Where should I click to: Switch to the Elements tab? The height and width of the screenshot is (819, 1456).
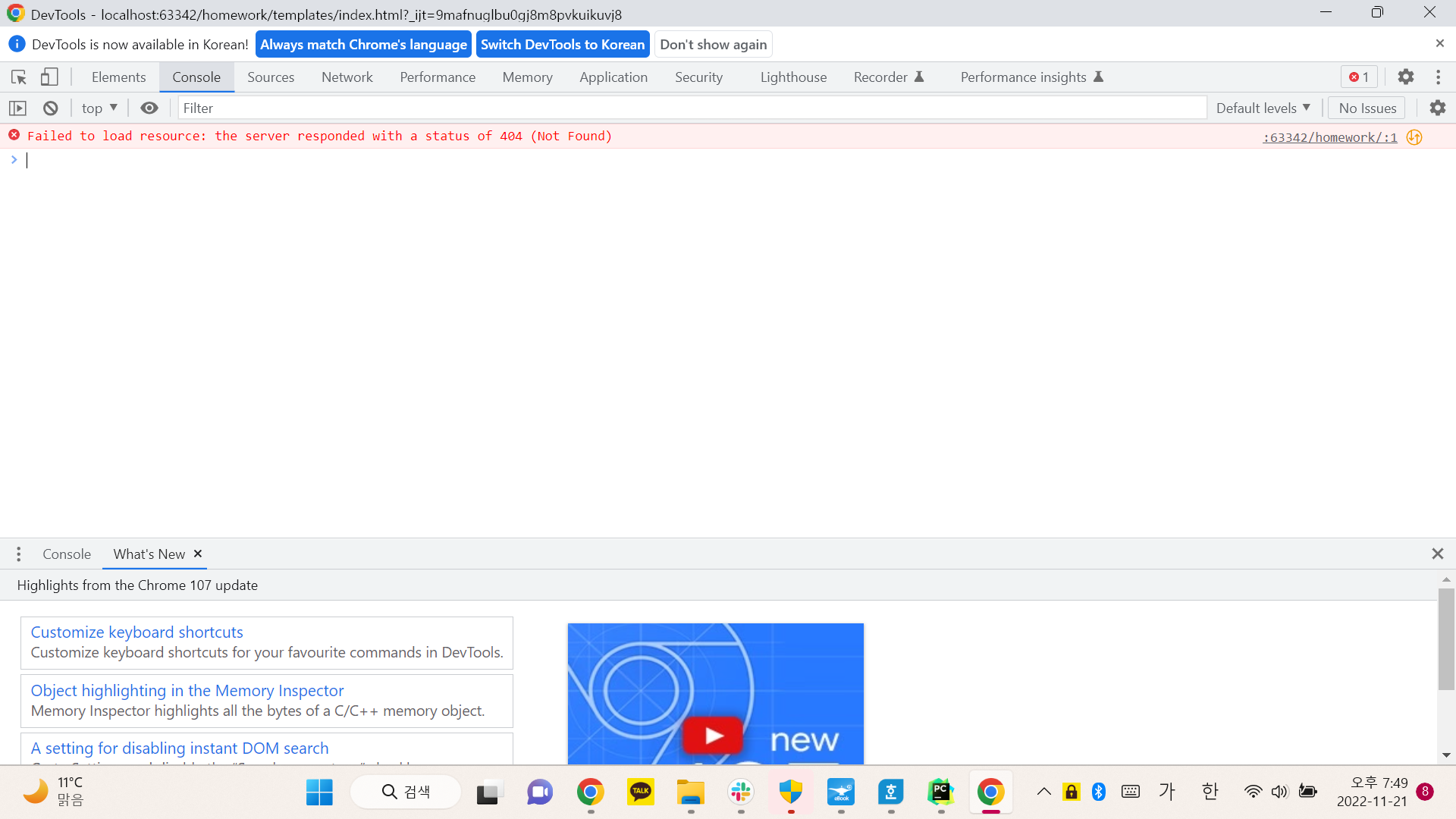tap(119, 77)
